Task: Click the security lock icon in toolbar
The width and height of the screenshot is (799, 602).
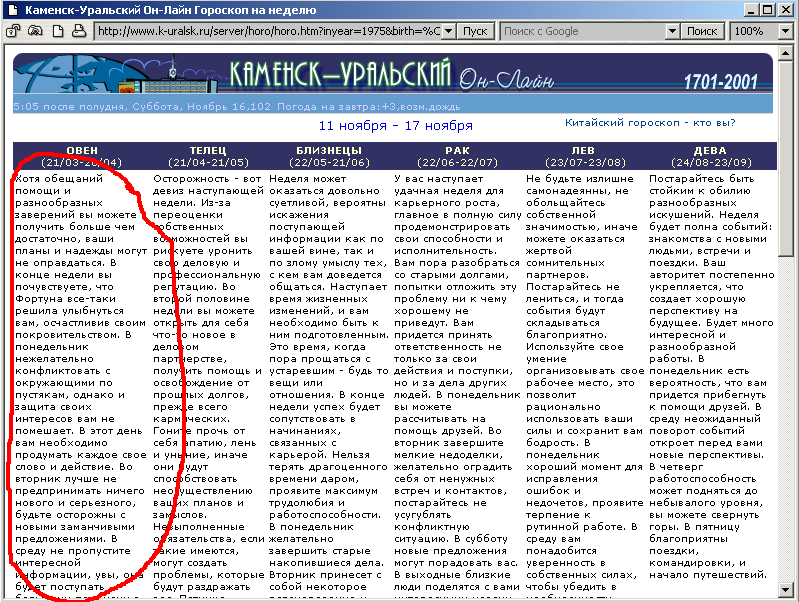Action: coord(13,31)
